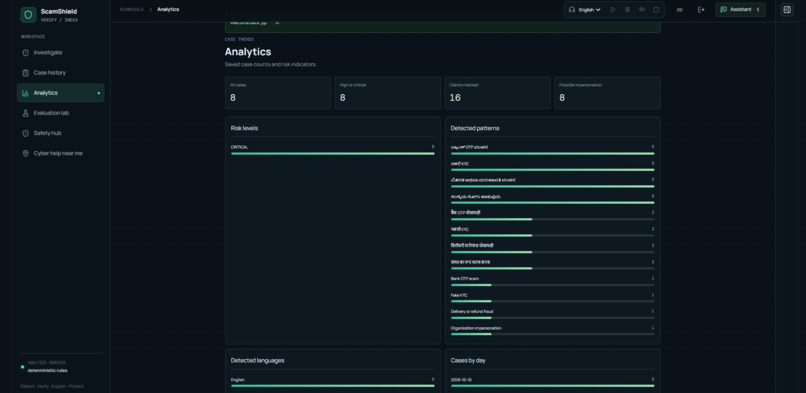The height and width of the screenshot is (393, 806).
Task: Navigate to Safety hub
Action: point(61,133)
